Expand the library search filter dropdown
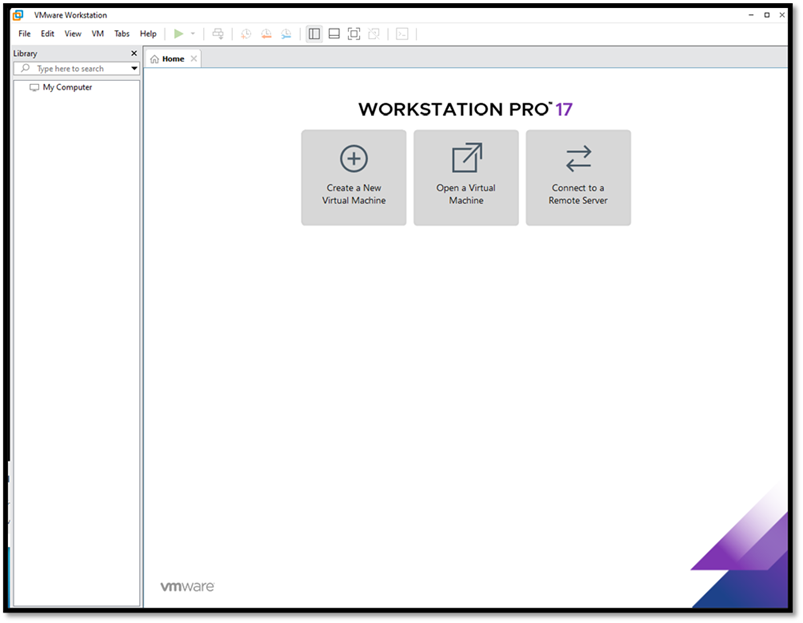The image size is (803, 623). pyautogui.click(x=134, y=69)
